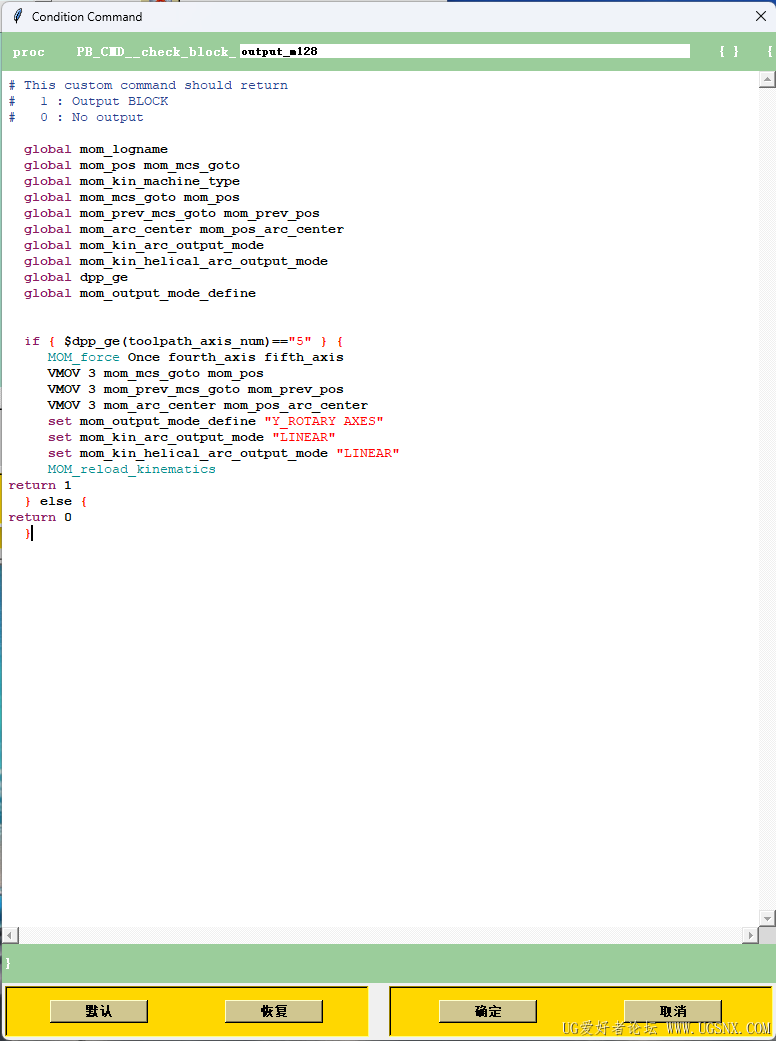The height and width of the screenshot is (1041, 776).
Task: Click the 'return 0' line
Action: click(40, 517)
